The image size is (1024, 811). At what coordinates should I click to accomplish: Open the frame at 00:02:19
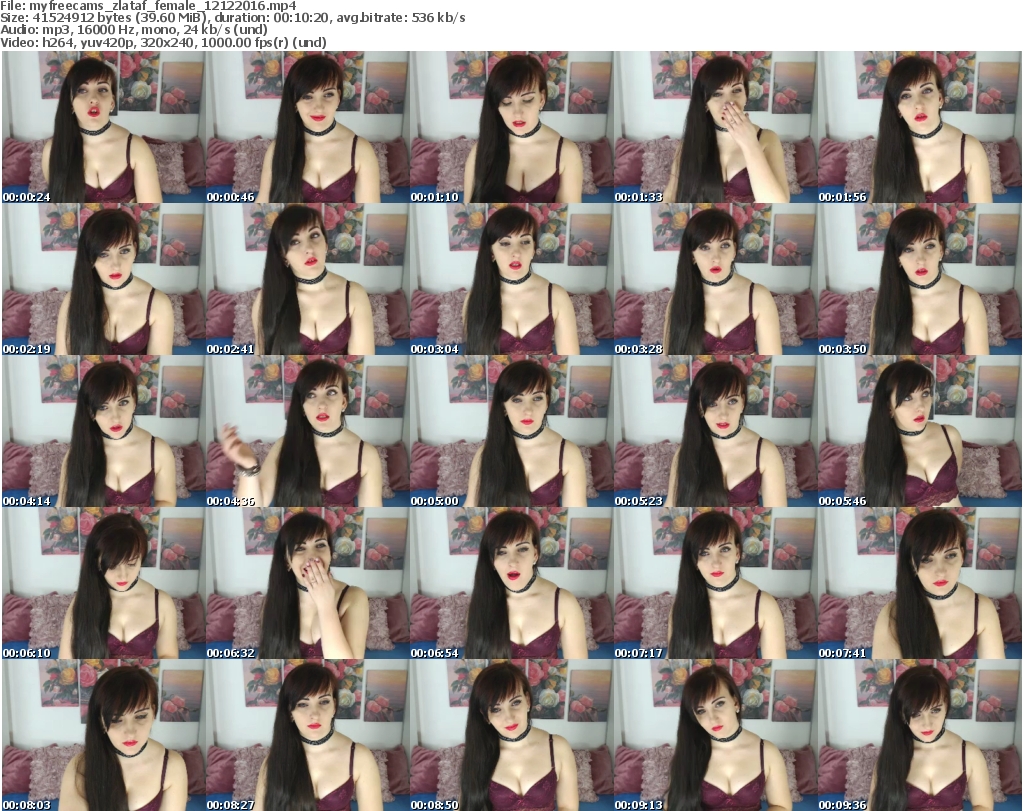(x=103, y=279)
